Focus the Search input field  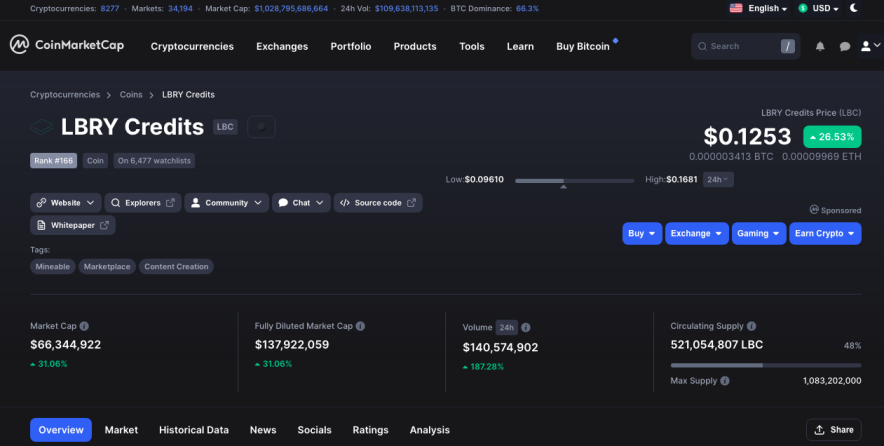(x=745, y=46)
